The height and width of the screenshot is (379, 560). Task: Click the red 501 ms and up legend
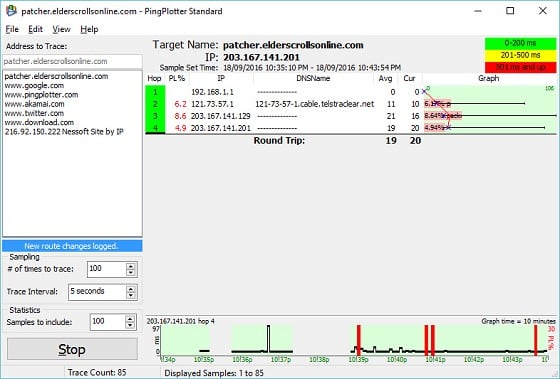pyautogui.click(x=520, y=67)
